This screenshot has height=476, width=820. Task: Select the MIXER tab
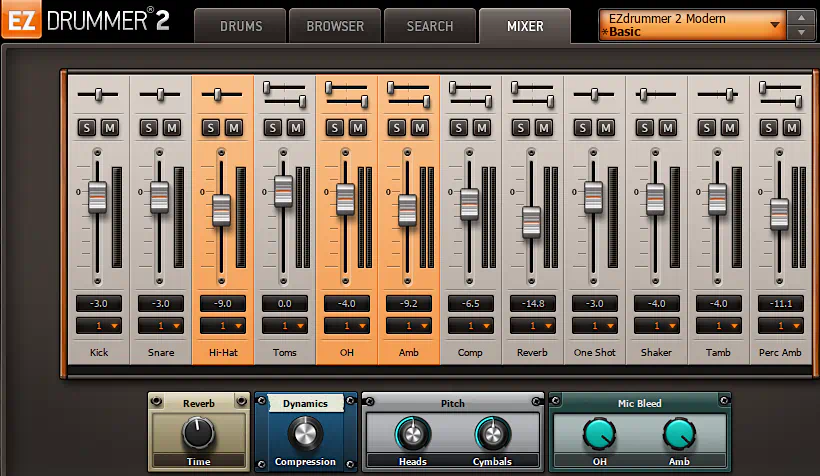click(x=525, y=26)
